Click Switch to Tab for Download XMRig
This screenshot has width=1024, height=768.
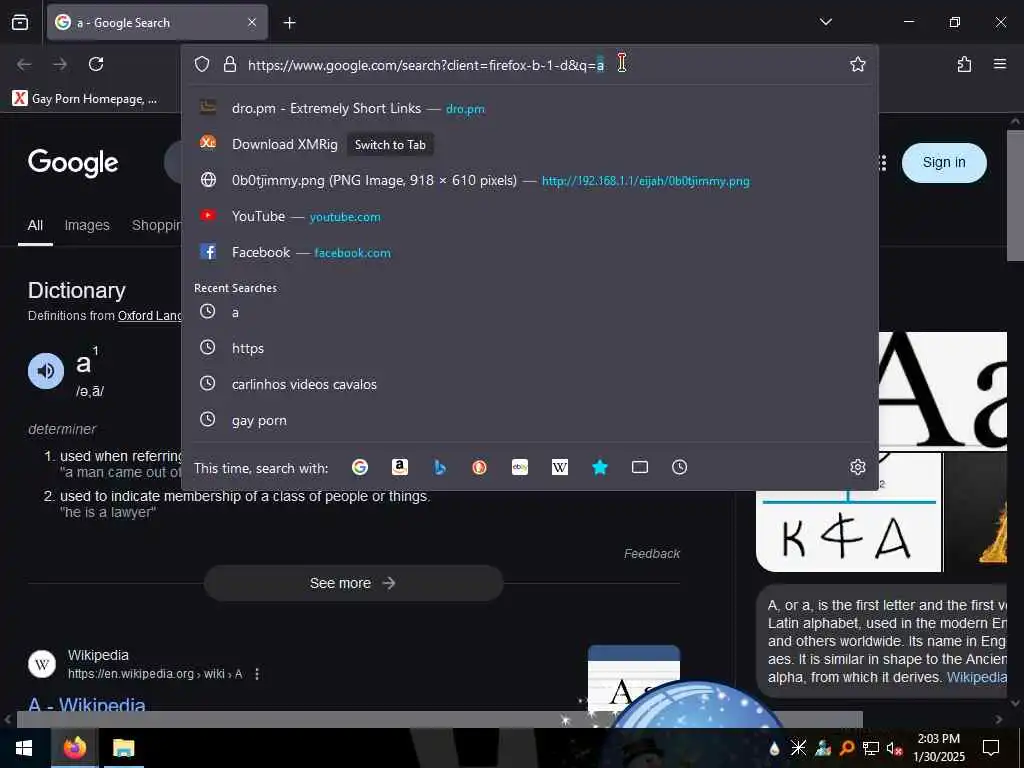tap(390, 145)
